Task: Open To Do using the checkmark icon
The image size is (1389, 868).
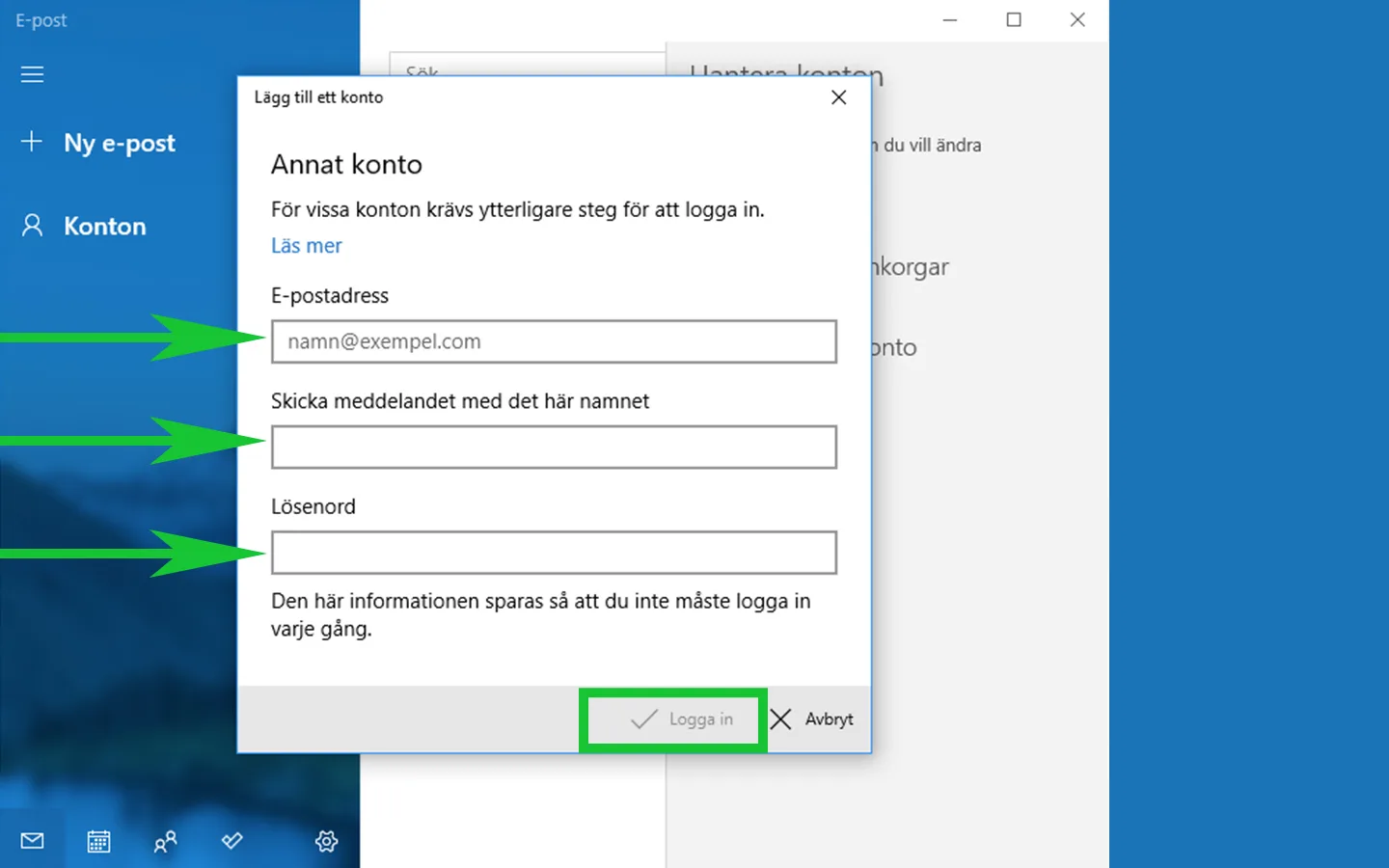Action: coord(231,840)
